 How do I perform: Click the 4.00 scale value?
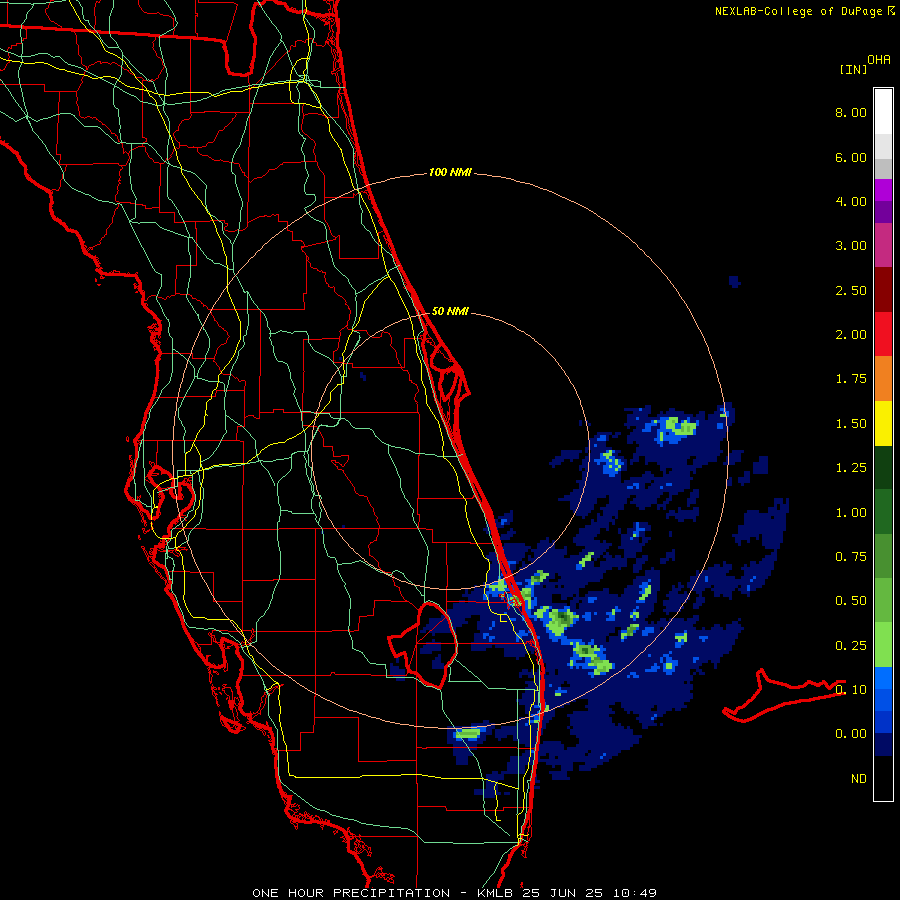pyautogui.click(x=851, y=201)
